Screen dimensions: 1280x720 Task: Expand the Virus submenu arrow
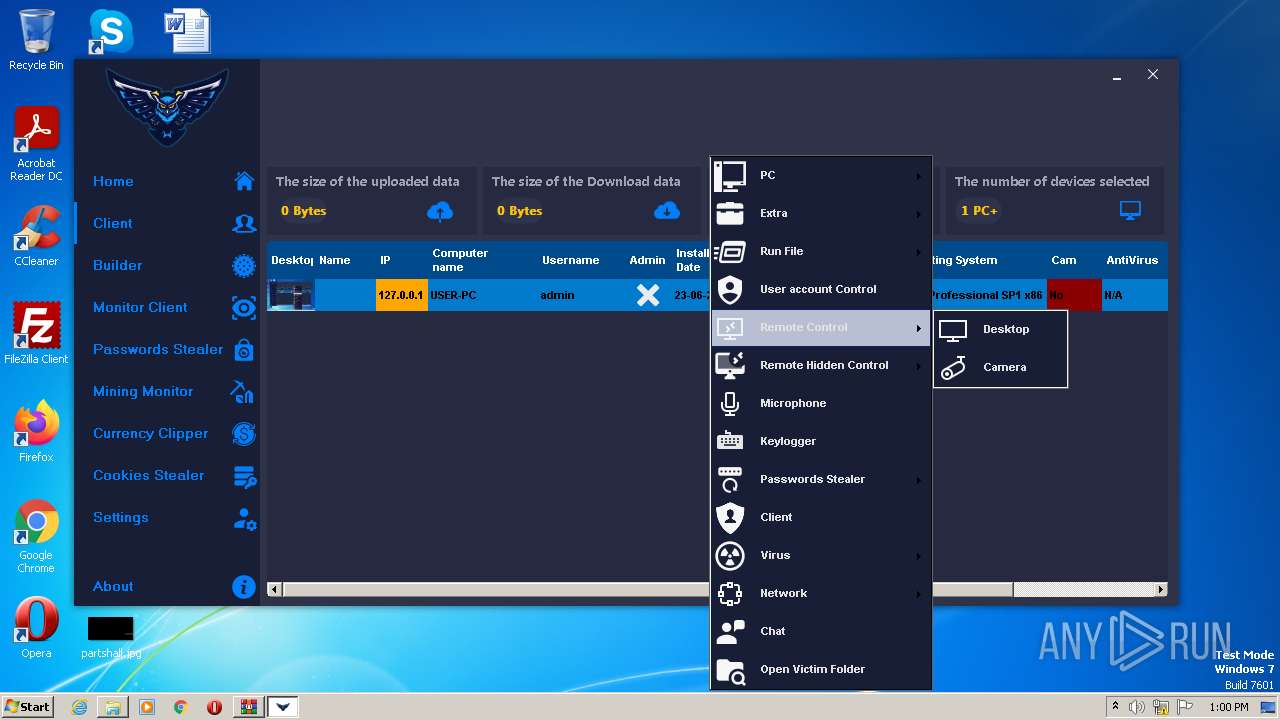[x=918, y=556]
